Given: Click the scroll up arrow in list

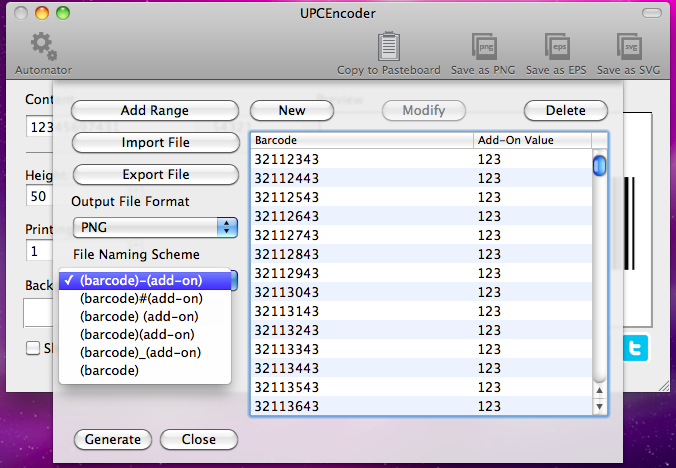Looking at the screenshot, I should 599,390.
